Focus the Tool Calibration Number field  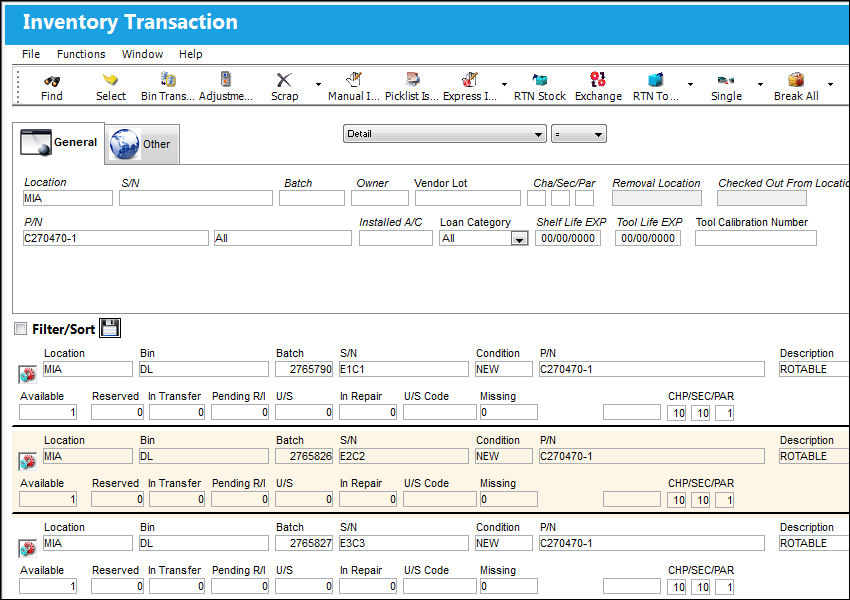[x=756, y=238]
